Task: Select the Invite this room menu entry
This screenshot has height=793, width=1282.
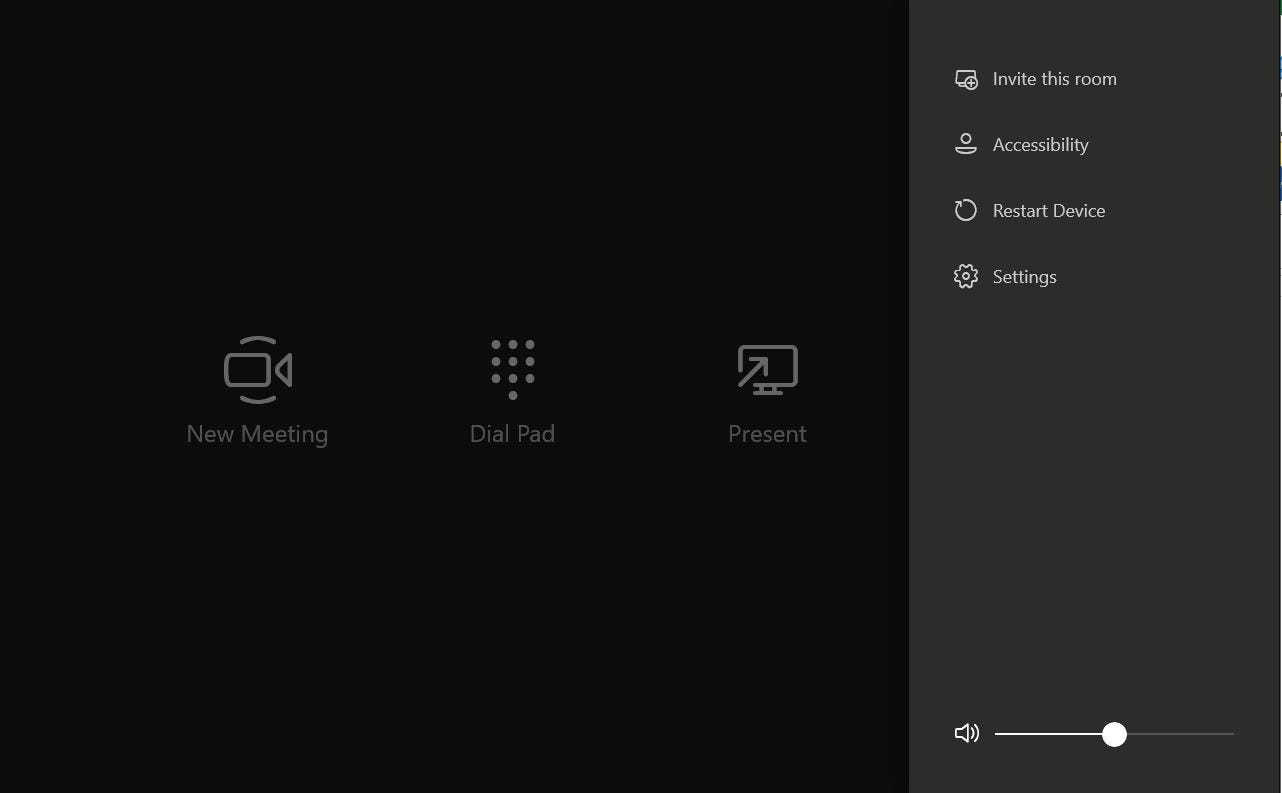Action: point(1036,79)
